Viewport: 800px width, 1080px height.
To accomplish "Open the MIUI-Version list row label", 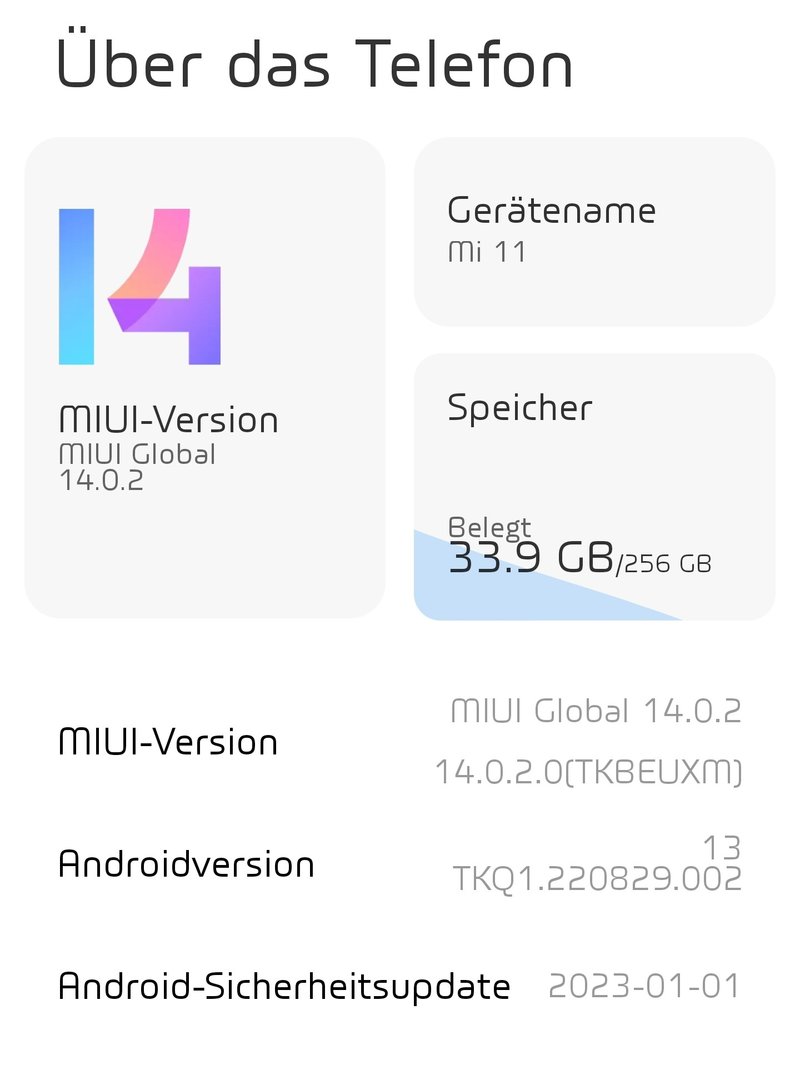I will [168, 742].
